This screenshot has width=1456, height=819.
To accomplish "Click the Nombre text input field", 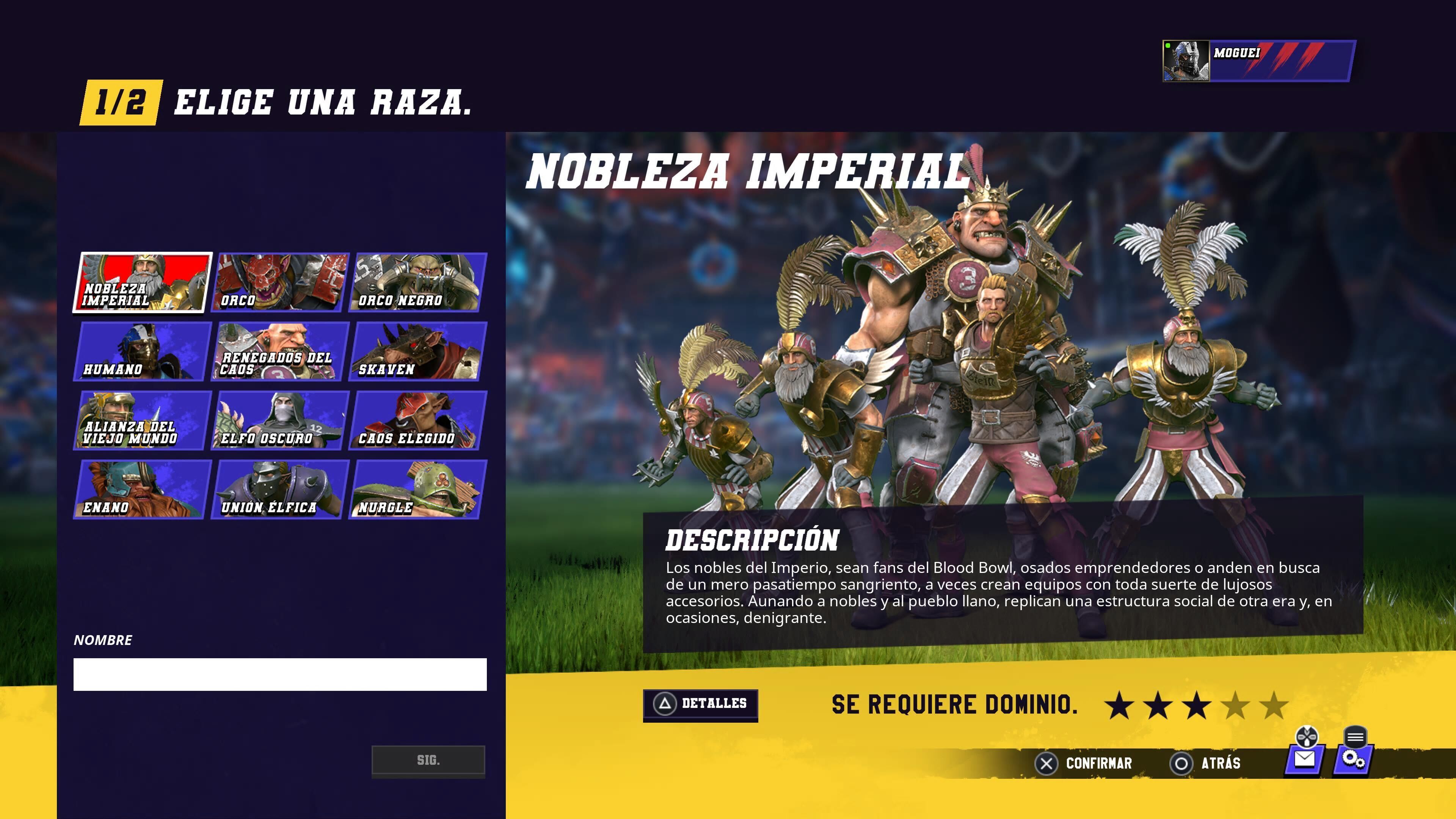I will tap(280, 674).
